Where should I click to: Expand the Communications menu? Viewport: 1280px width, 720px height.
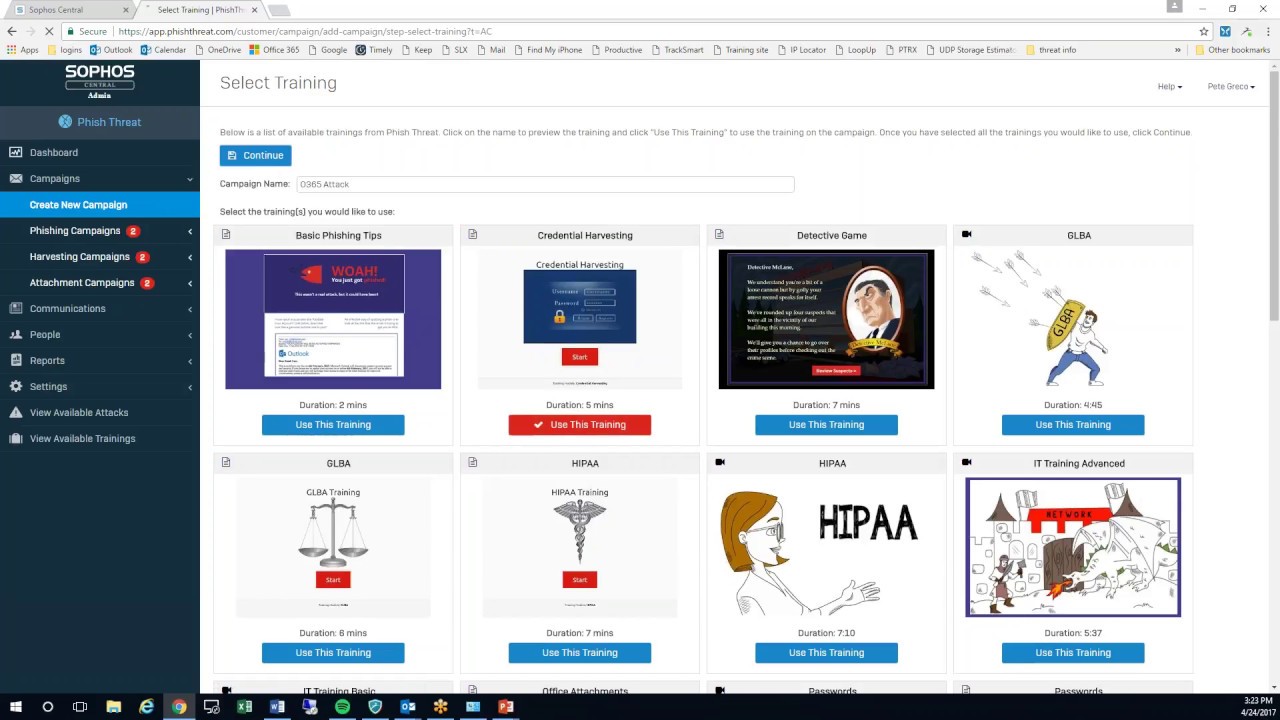(100, 308)
